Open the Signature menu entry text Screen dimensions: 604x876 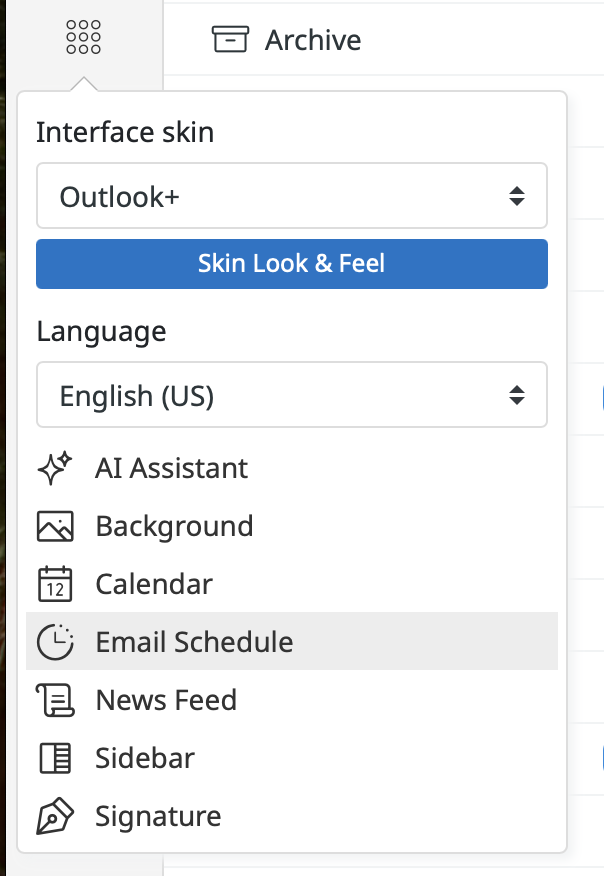[158, 816]
